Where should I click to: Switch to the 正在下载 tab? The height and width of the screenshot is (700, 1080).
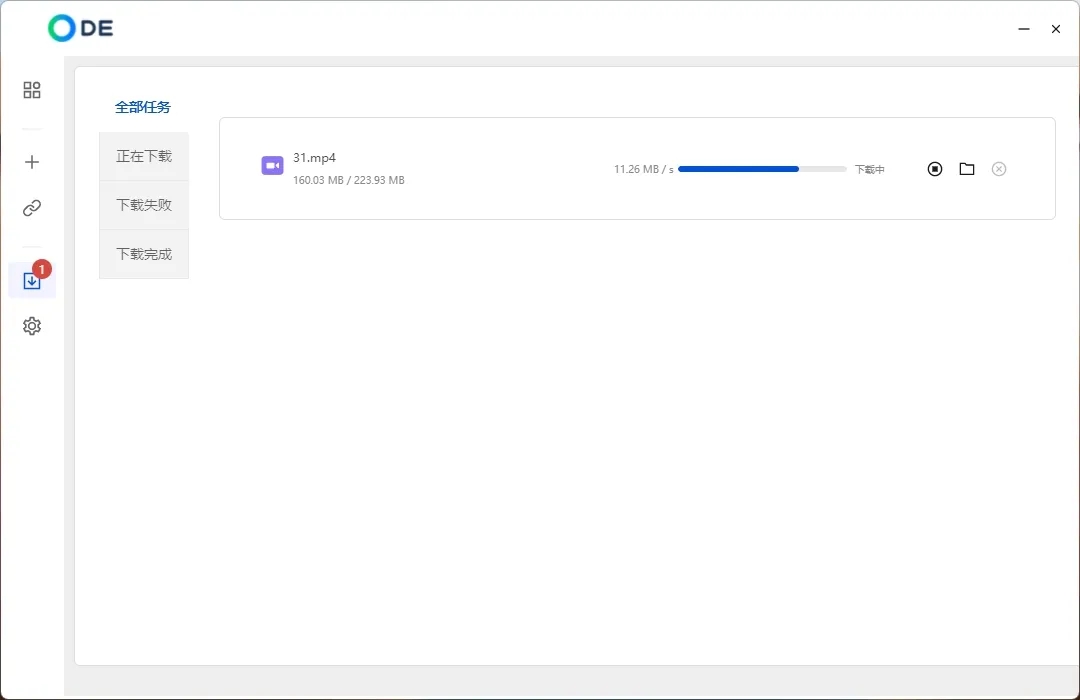tap(144, 156)
